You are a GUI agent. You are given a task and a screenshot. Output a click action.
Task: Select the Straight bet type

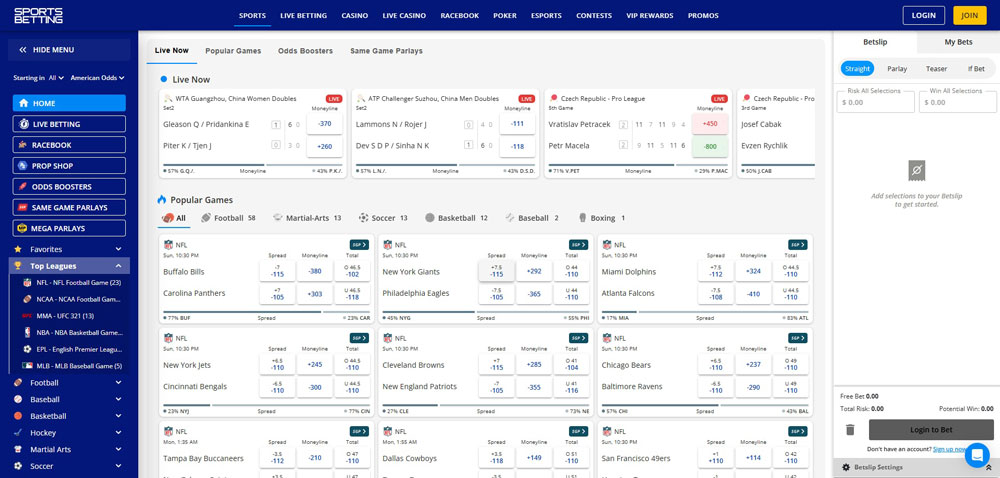pos(857,69)
